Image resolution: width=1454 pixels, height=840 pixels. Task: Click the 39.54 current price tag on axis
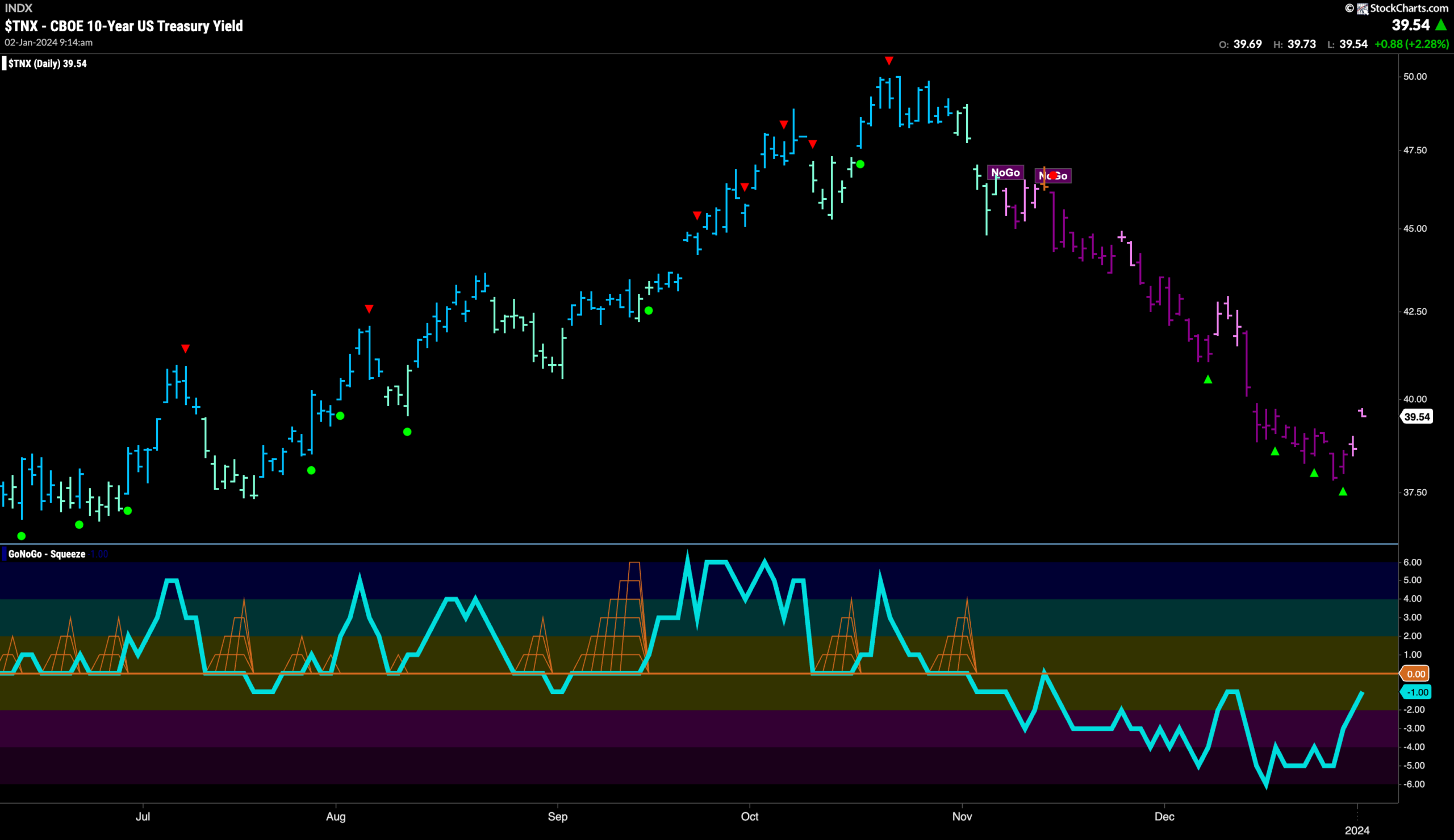coord(1417,416)
